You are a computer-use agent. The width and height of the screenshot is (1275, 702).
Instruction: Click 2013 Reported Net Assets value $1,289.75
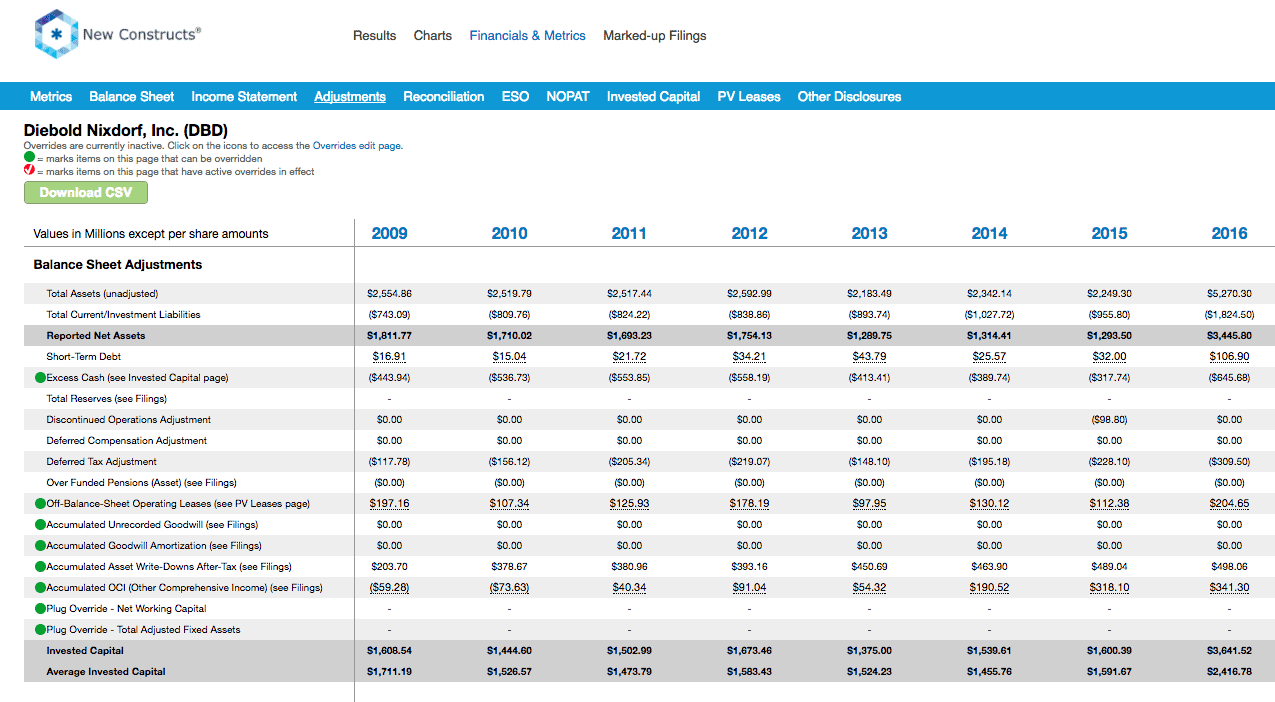click(x=870, y=336)
